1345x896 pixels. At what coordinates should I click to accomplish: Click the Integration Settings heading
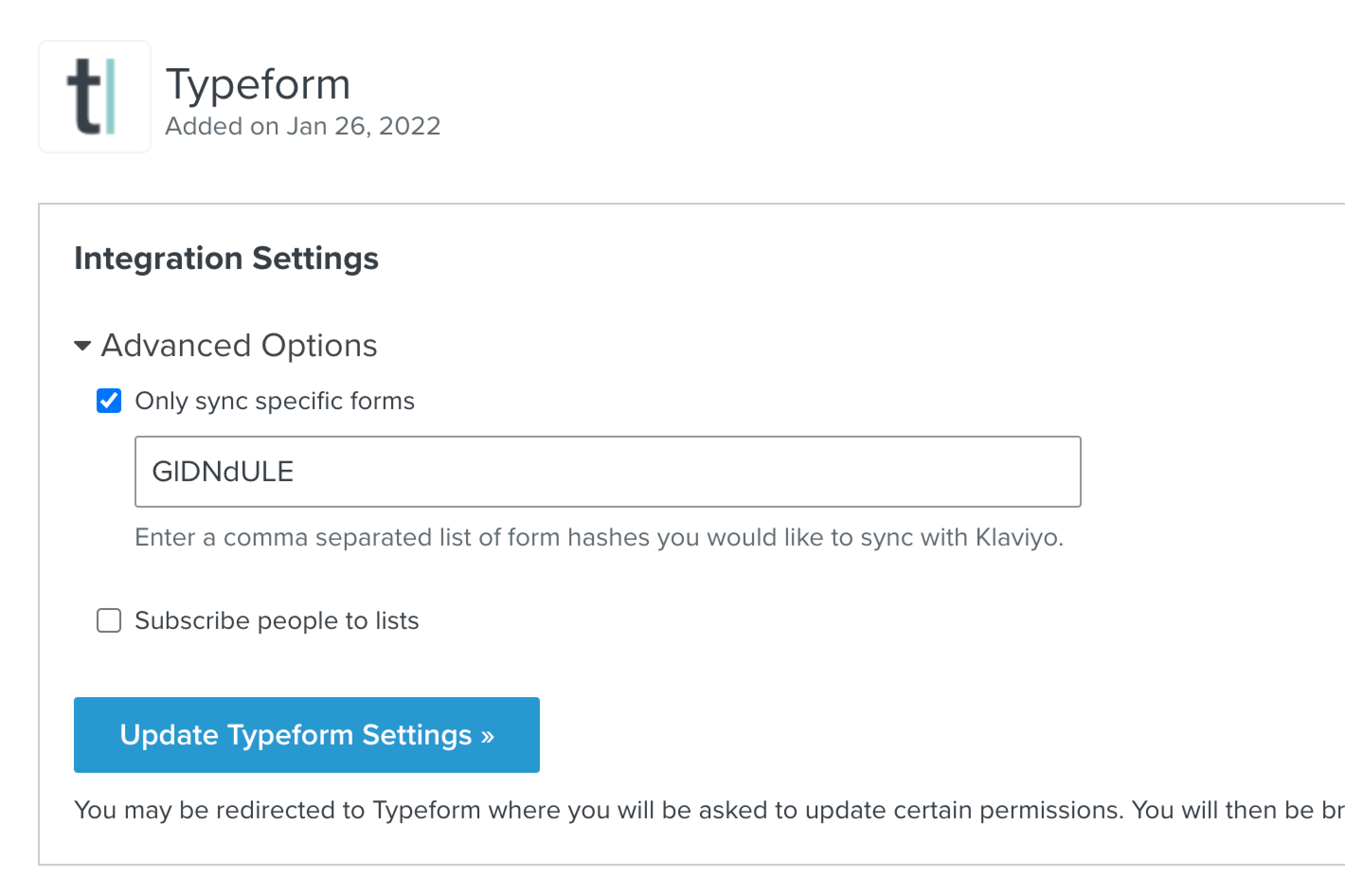coord(226,258)
